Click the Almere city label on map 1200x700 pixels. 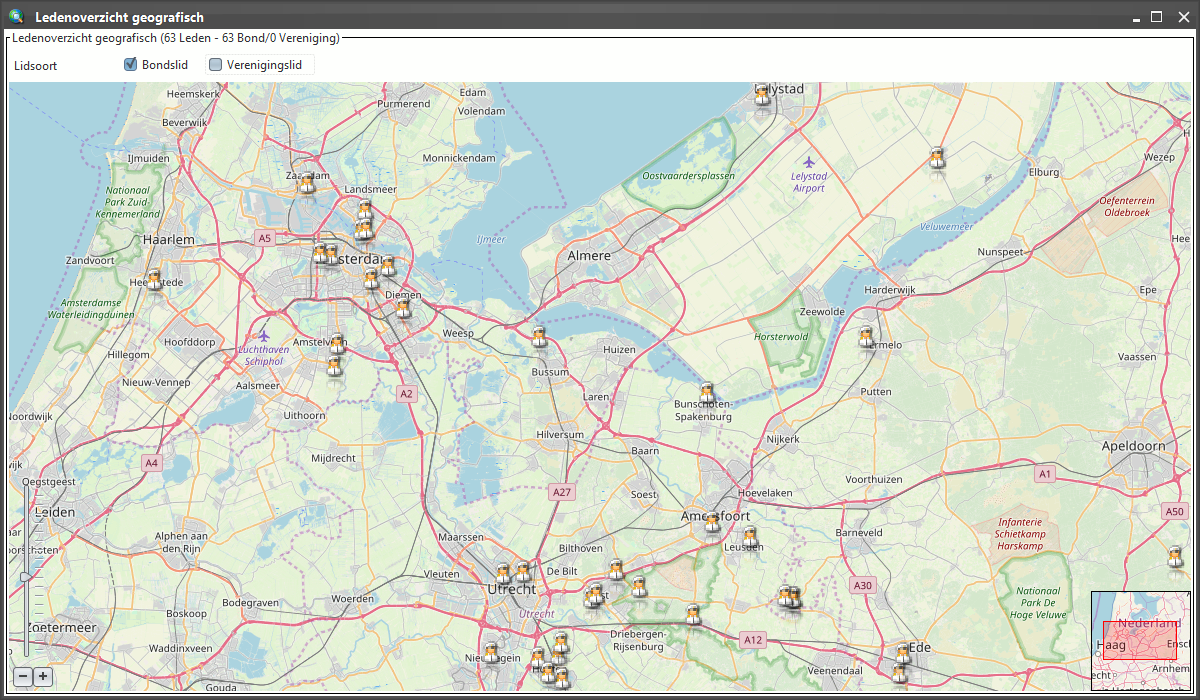coord(589,256)
